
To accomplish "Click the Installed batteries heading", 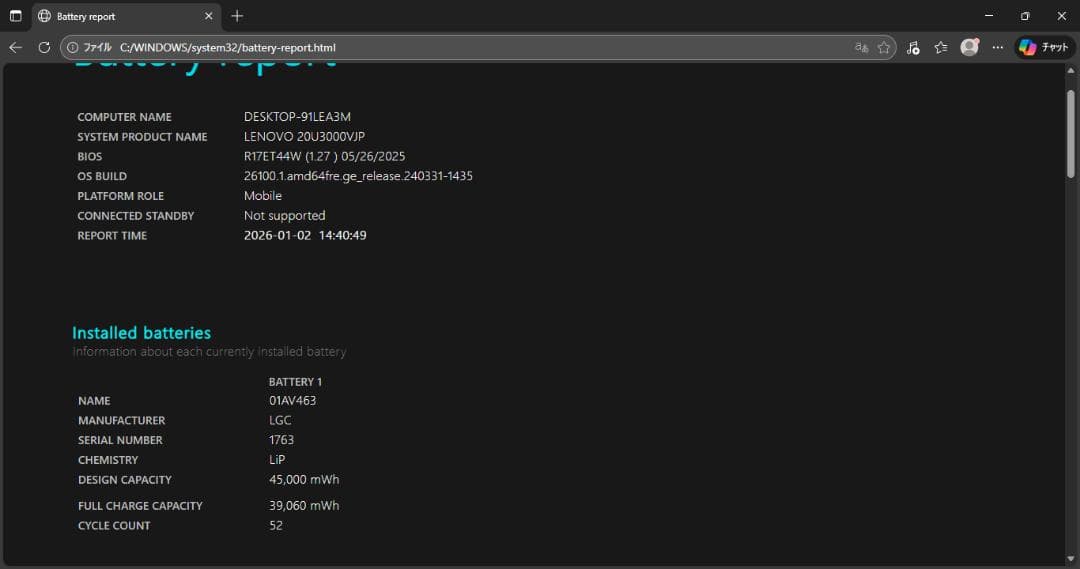I will (x=141, y=333).
